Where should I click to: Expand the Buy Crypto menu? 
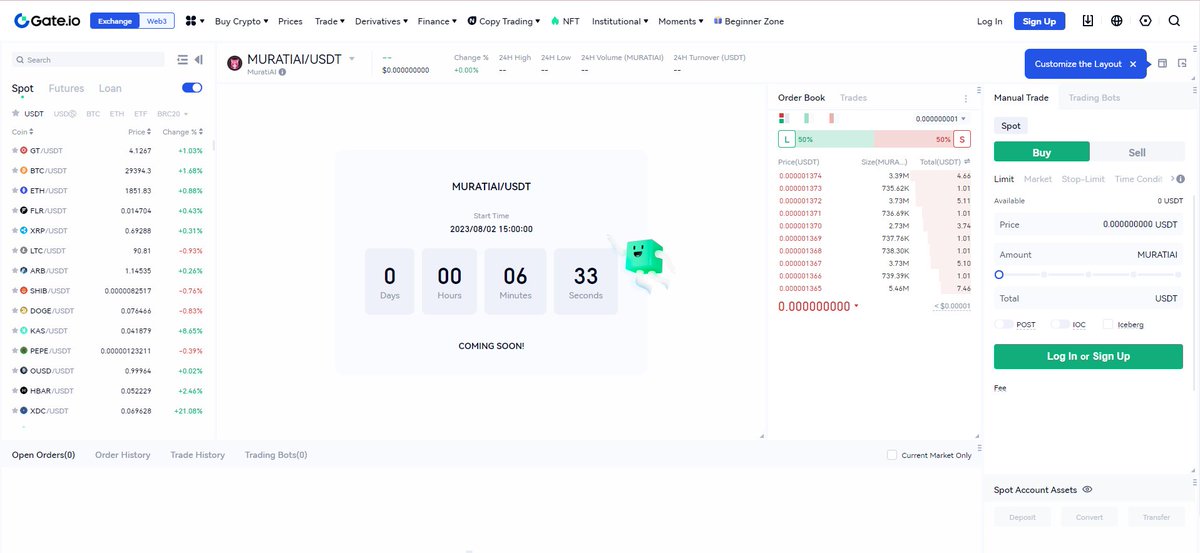[241, 21]
